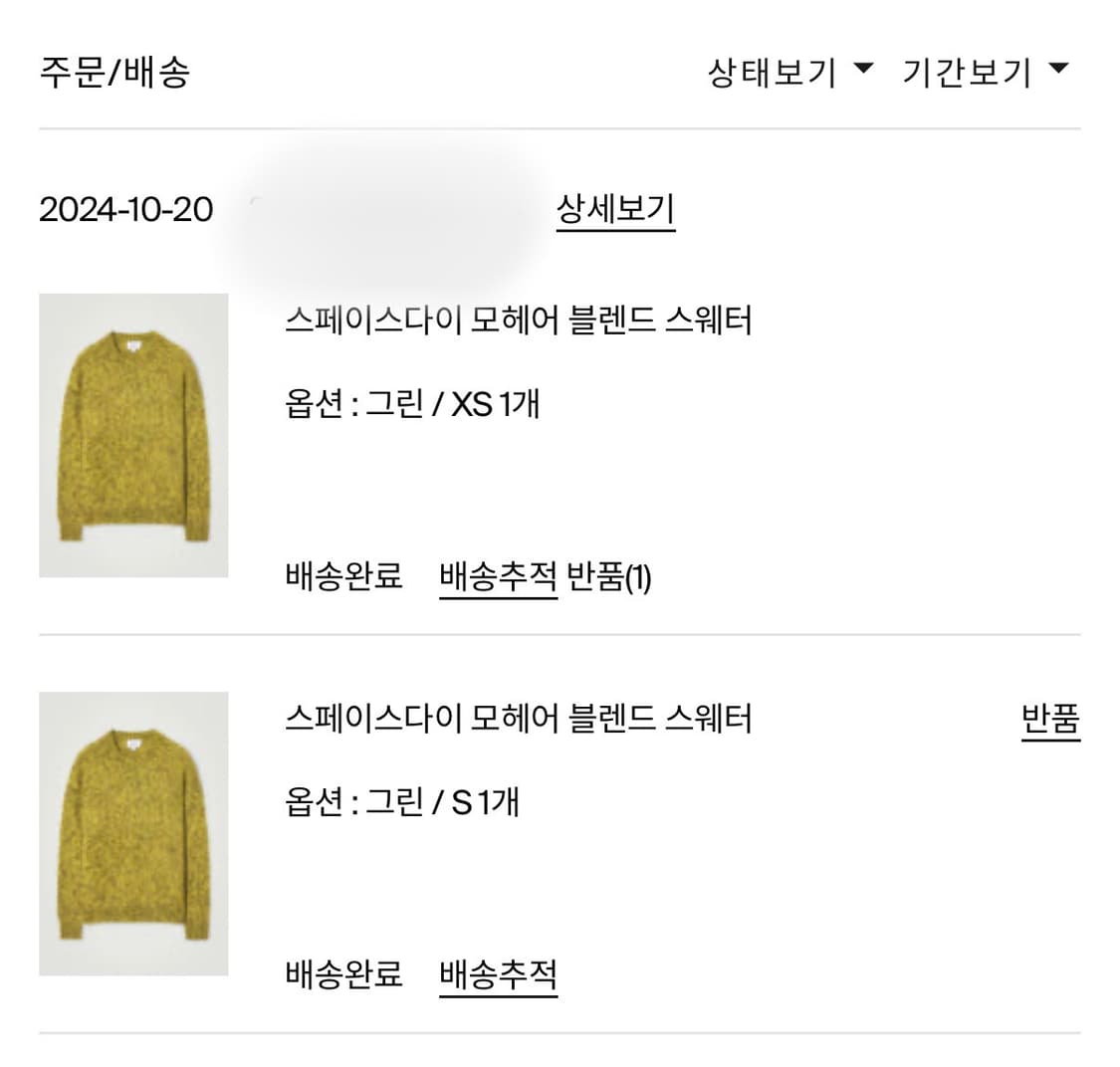Select the first 스페이스다이 모헤어 product title
This screenshot has height=1067, width=1120.
tap(518, 320)
